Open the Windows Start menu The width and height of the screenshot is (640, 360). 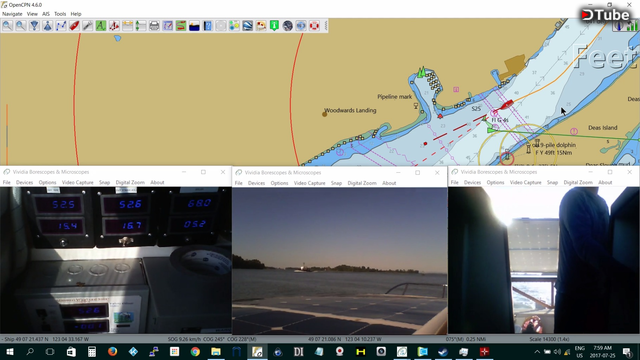(x=10, y=351)
